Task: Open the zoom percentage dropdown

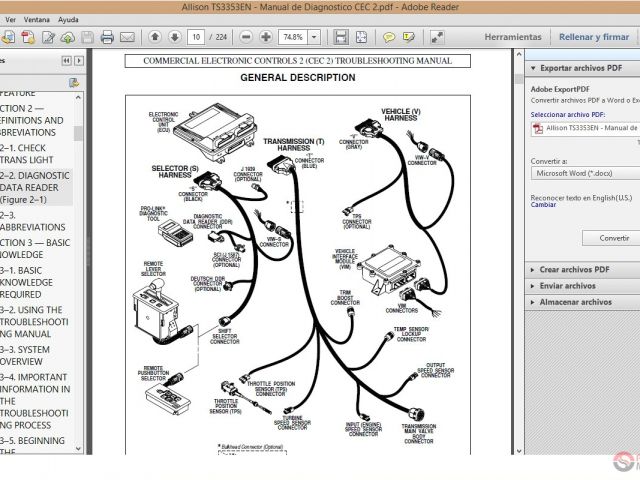Action: point(313,37)
